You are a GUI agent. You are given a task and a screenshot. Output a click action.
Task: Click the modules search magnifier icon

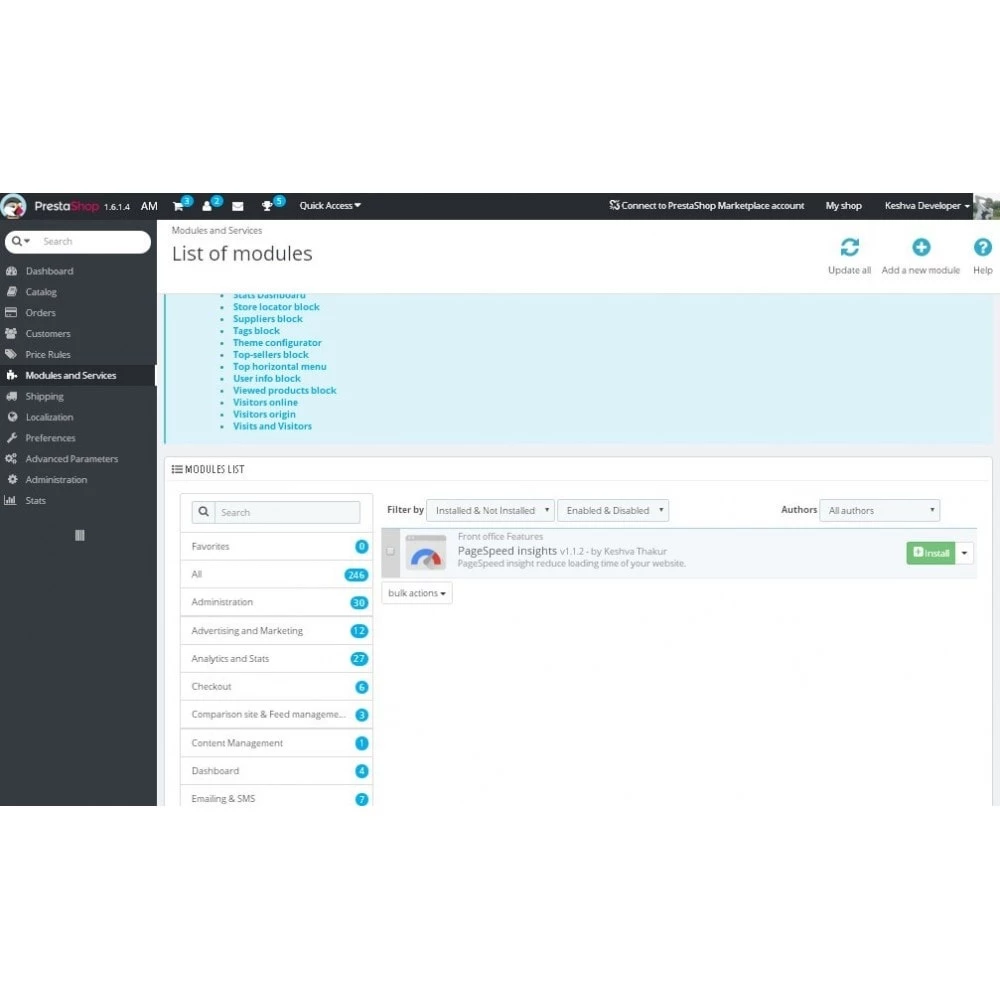(x=203, y=511)
